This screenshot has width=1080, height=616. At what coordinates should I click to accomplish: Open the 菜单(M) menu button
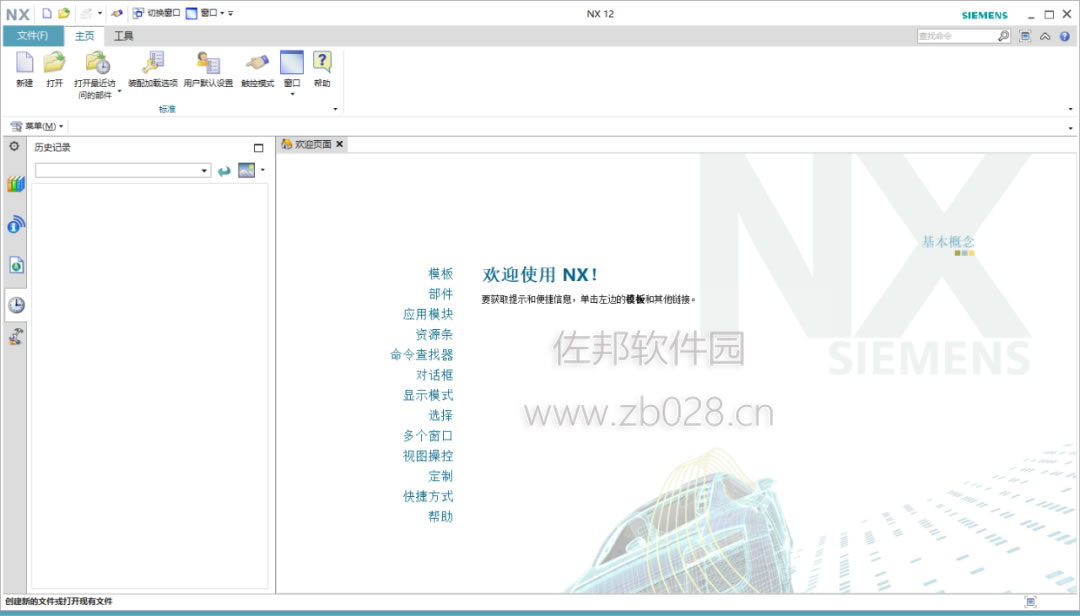[x=37, y=126]
